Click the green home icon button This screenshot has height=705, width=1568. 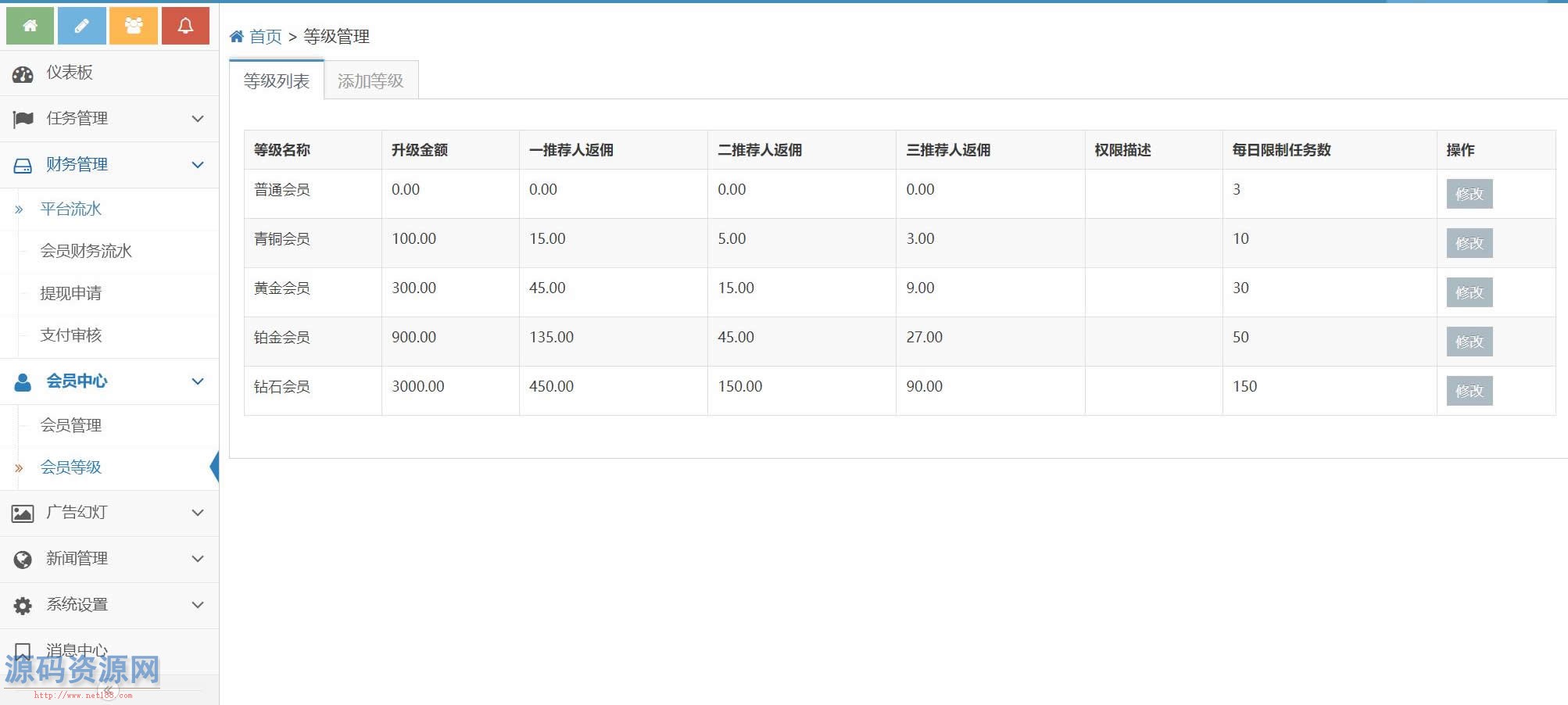coord(30,26)
